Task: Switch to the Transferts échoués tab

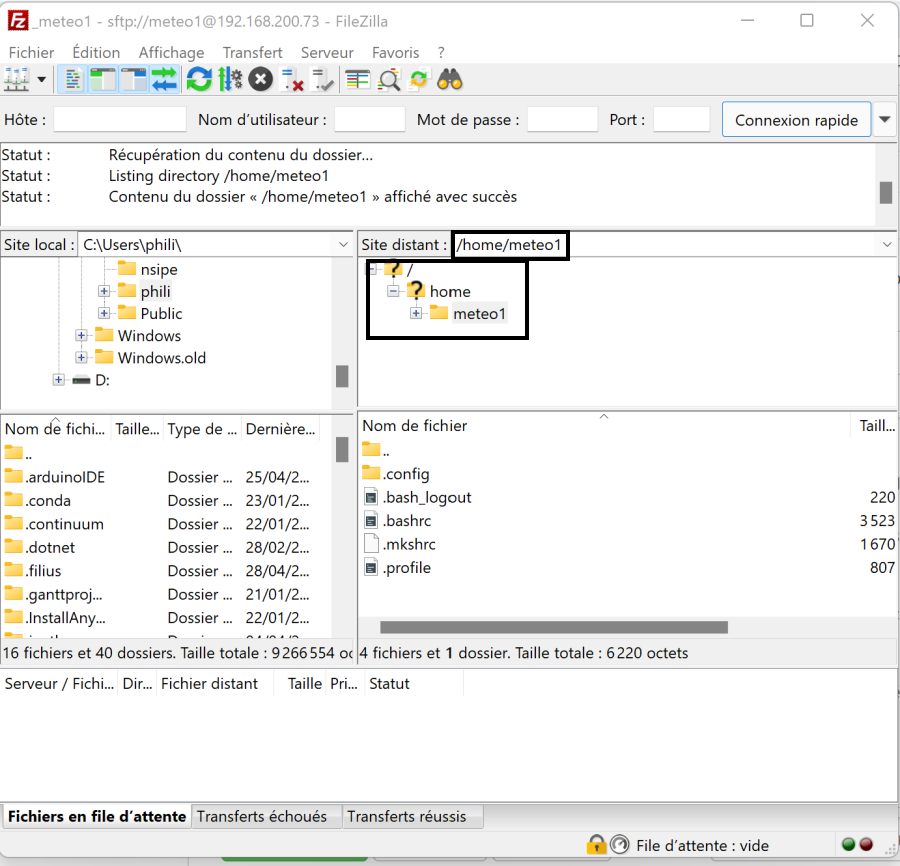Action: point(262,816)
